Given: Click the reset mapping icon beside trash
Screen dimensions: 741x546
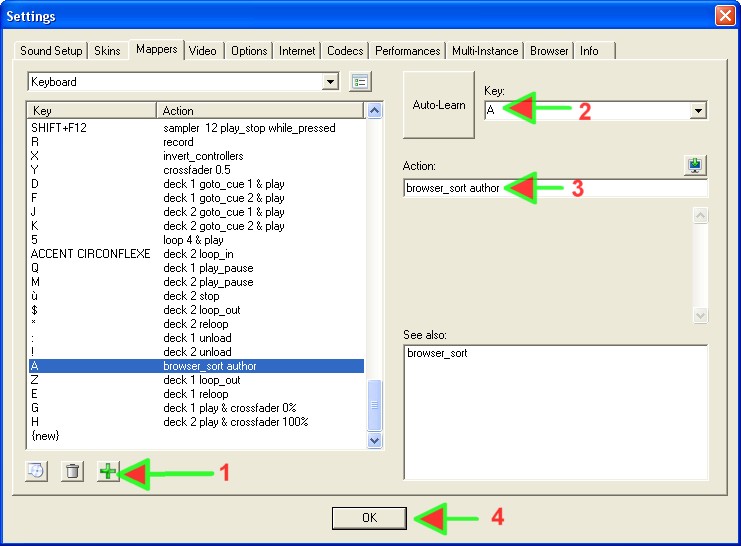Looking at the screenshot, I should tap(37, 472).
